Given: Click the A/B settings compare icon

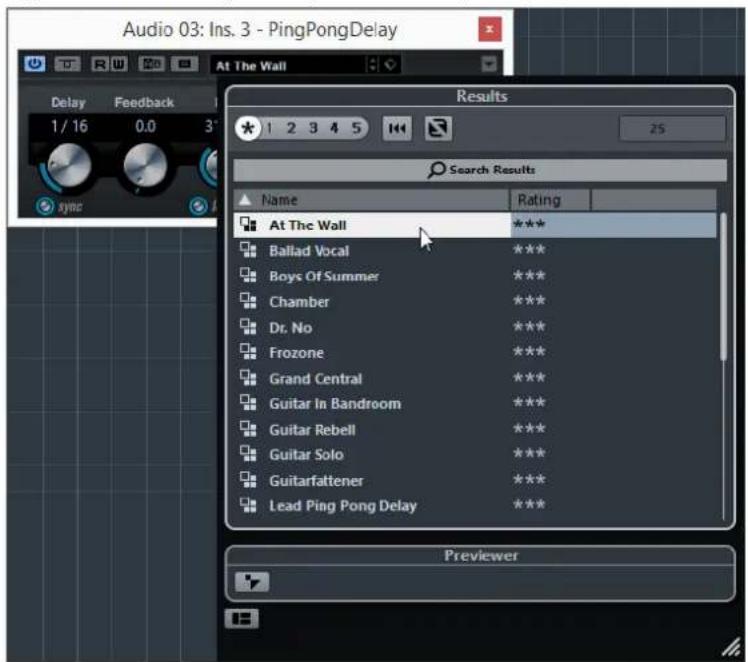Looking at the screenshot, I should pos(151,64).
